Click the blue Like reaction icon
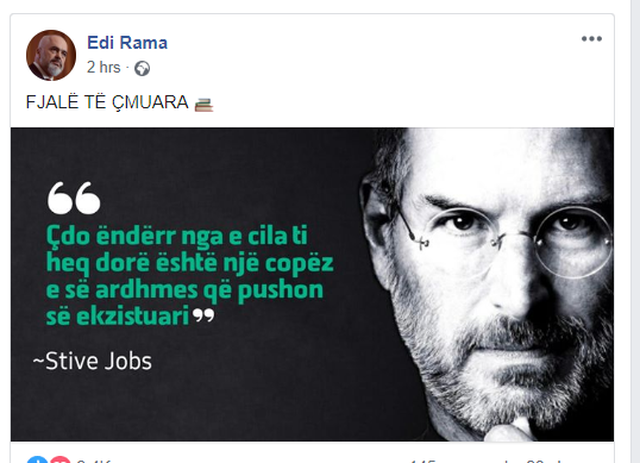This screenshot has height=463, width=640. 37,460
